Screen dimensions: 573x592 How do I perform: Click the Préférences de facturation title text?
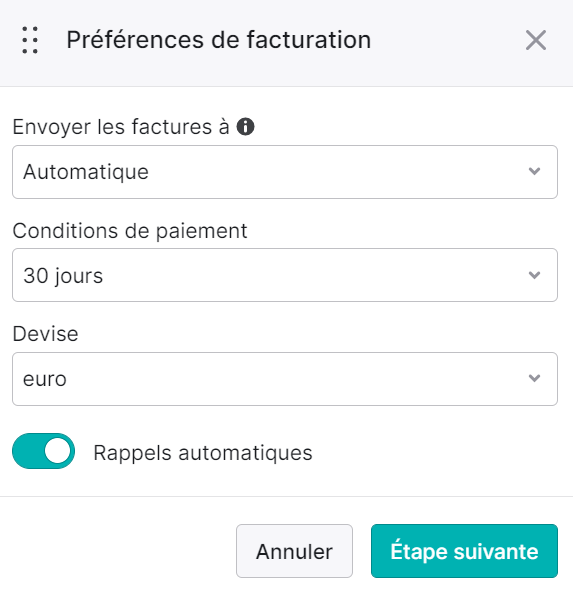tap(219, 40)
